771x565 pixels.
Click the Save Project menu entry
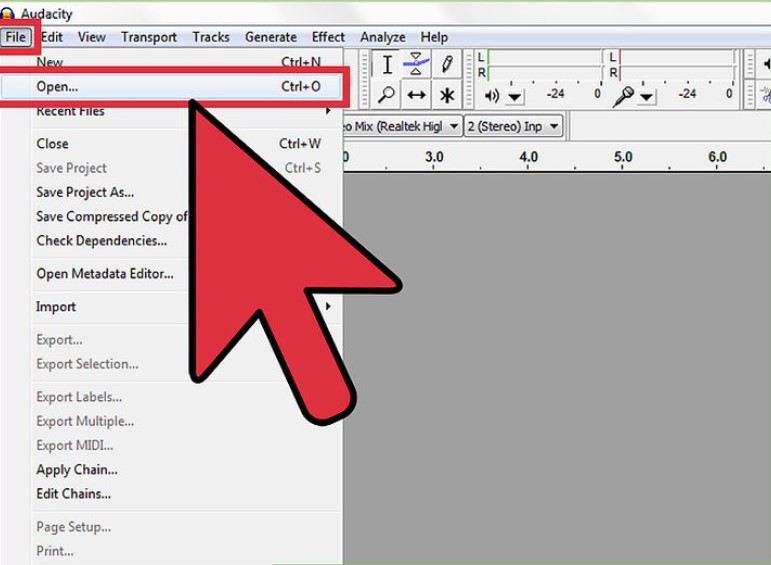click(x=186, y=168)
